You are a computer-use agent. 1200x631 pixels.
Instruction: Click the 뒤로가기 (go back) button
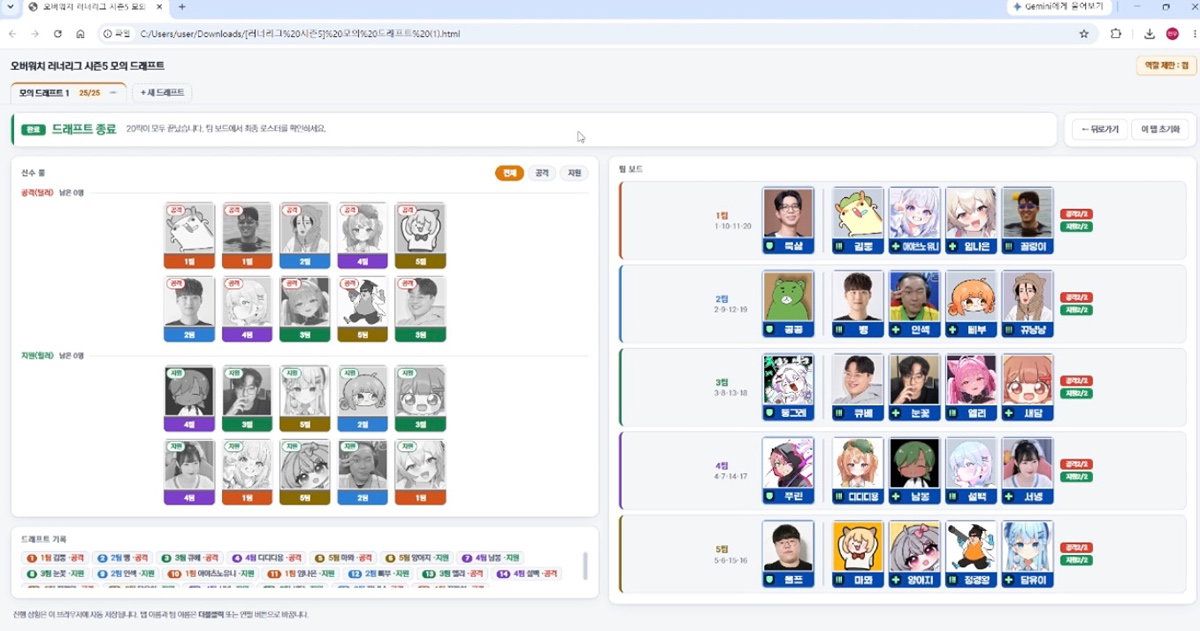tap(1100, 129)
